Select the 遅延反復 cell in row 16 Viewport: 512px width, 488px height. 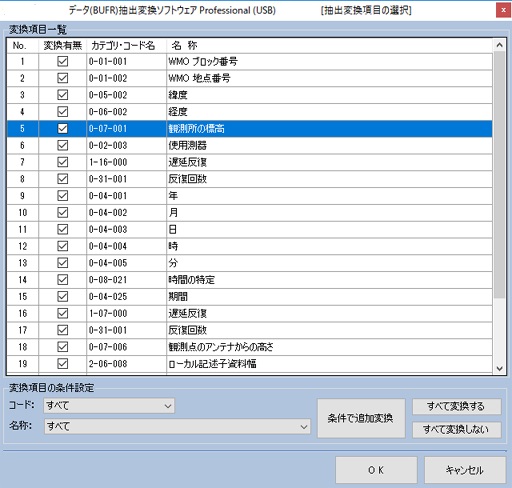[329, 313]
